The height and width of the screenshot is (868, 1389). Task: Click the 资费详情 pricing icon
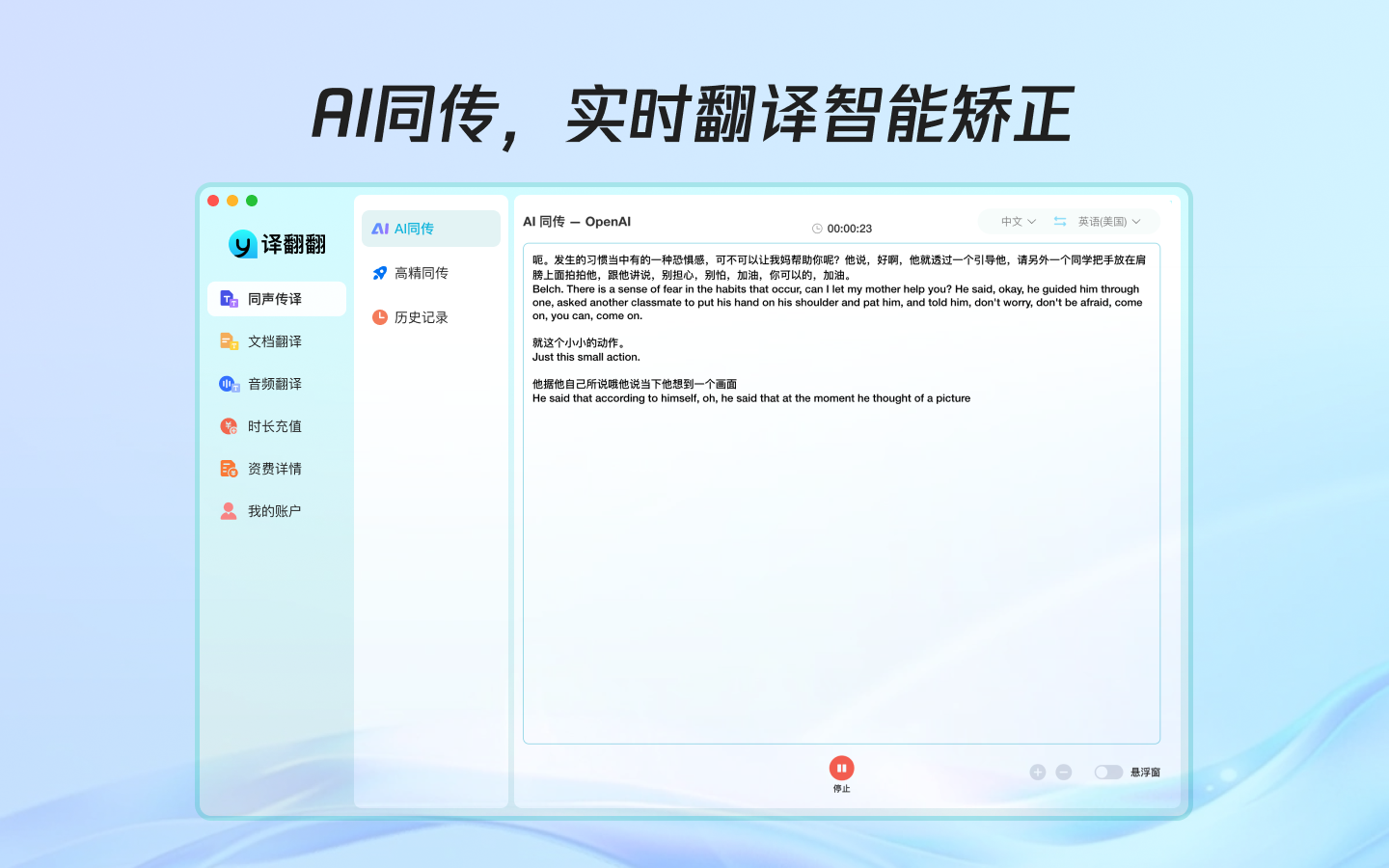[x=229, y=469]
